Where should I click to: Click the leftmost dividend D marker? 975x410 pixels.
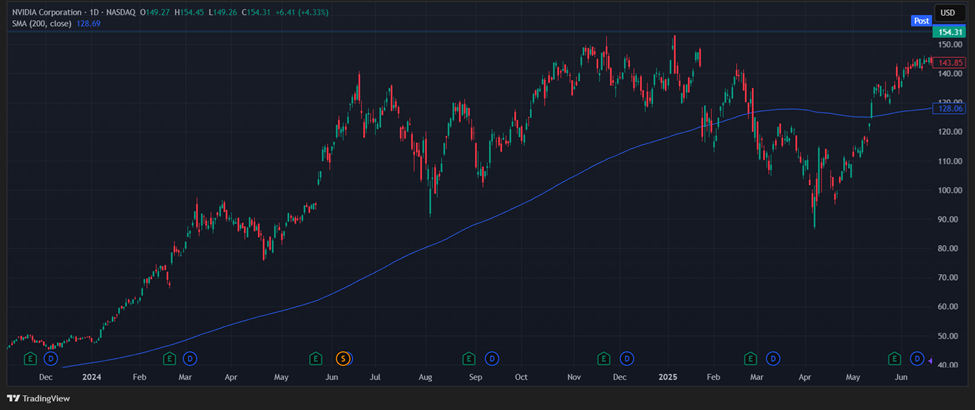tap(51, 358)
